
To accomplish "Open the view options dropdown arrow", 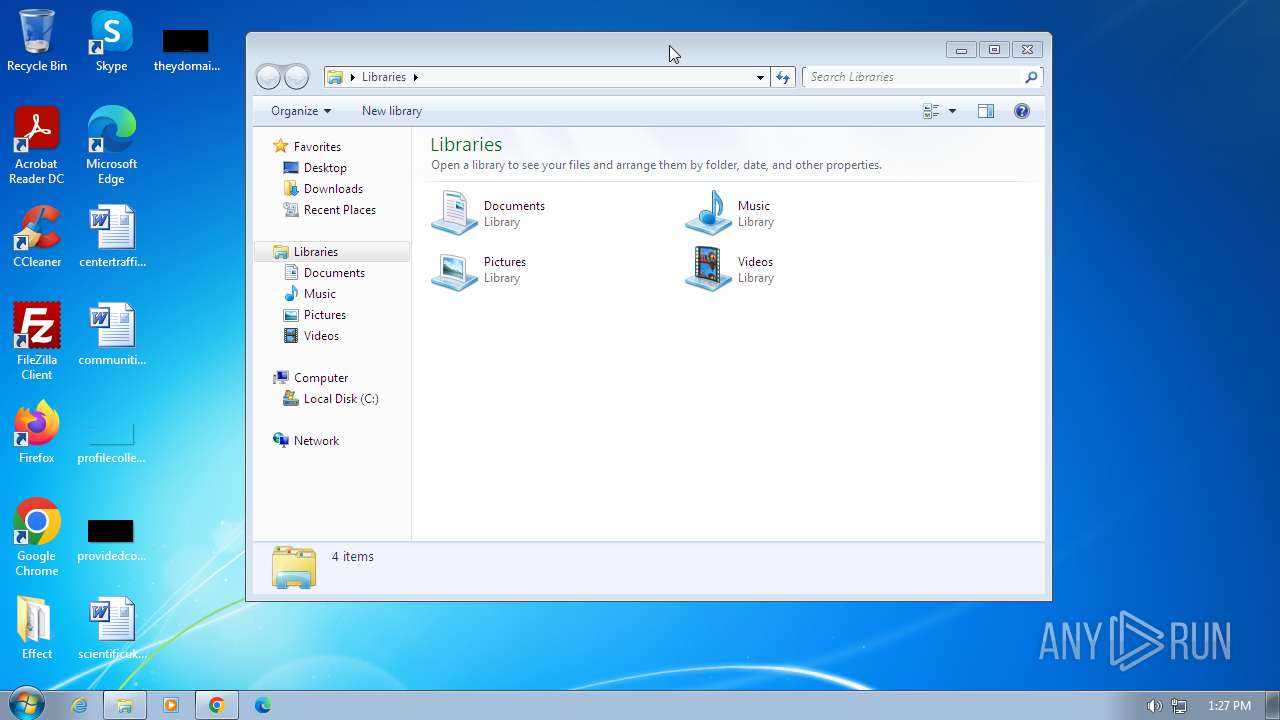I will tap(952, 111).
